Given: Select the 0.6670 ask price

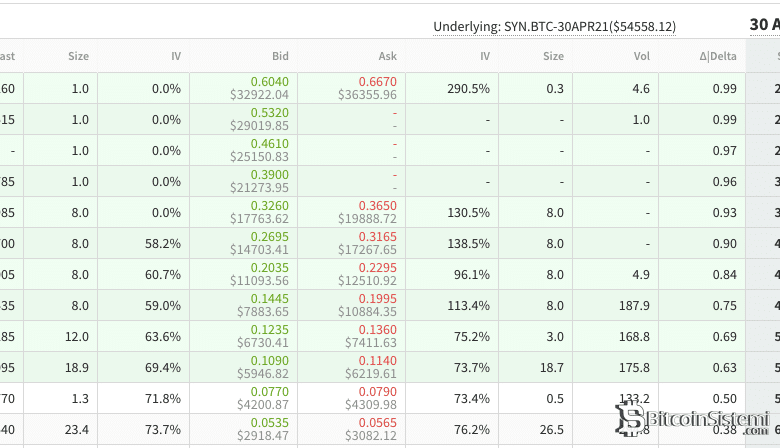Looking at the screenshot, I should click(378, 82).
